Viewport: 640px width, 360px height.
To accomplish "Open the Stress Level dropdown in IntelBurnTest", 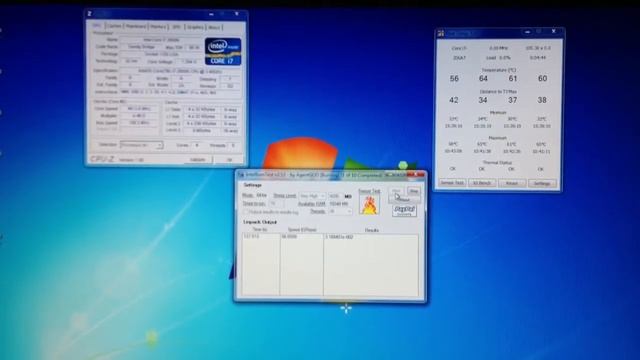I will point(312,196).
